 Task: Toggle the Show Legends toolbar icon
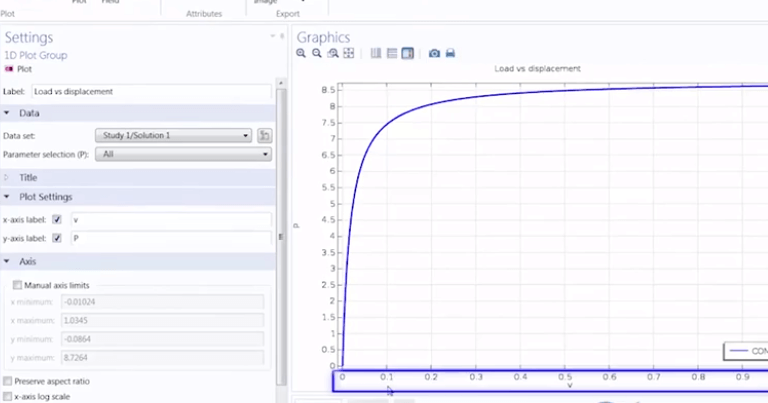click(x=408, y=53)
